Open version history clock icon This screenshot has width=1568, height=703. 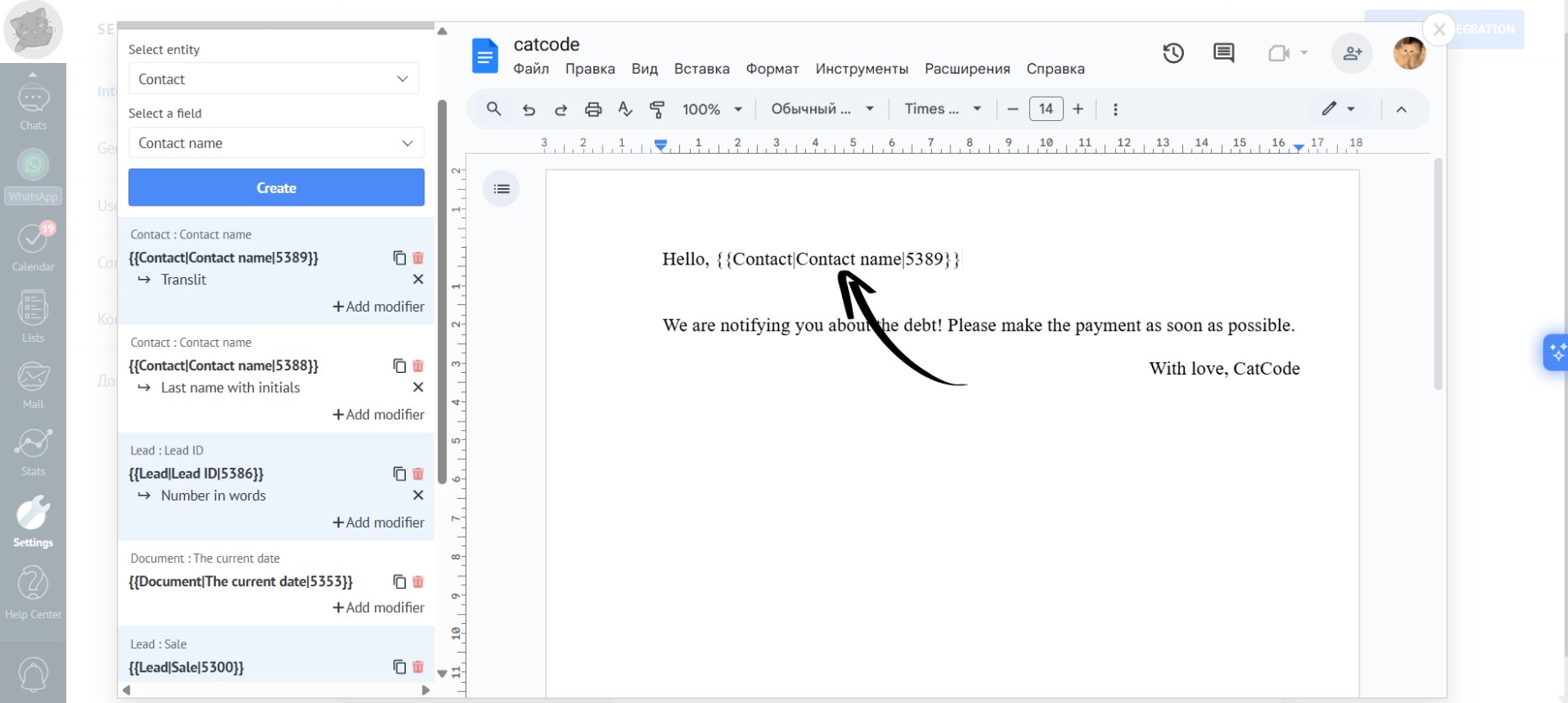1173,53
